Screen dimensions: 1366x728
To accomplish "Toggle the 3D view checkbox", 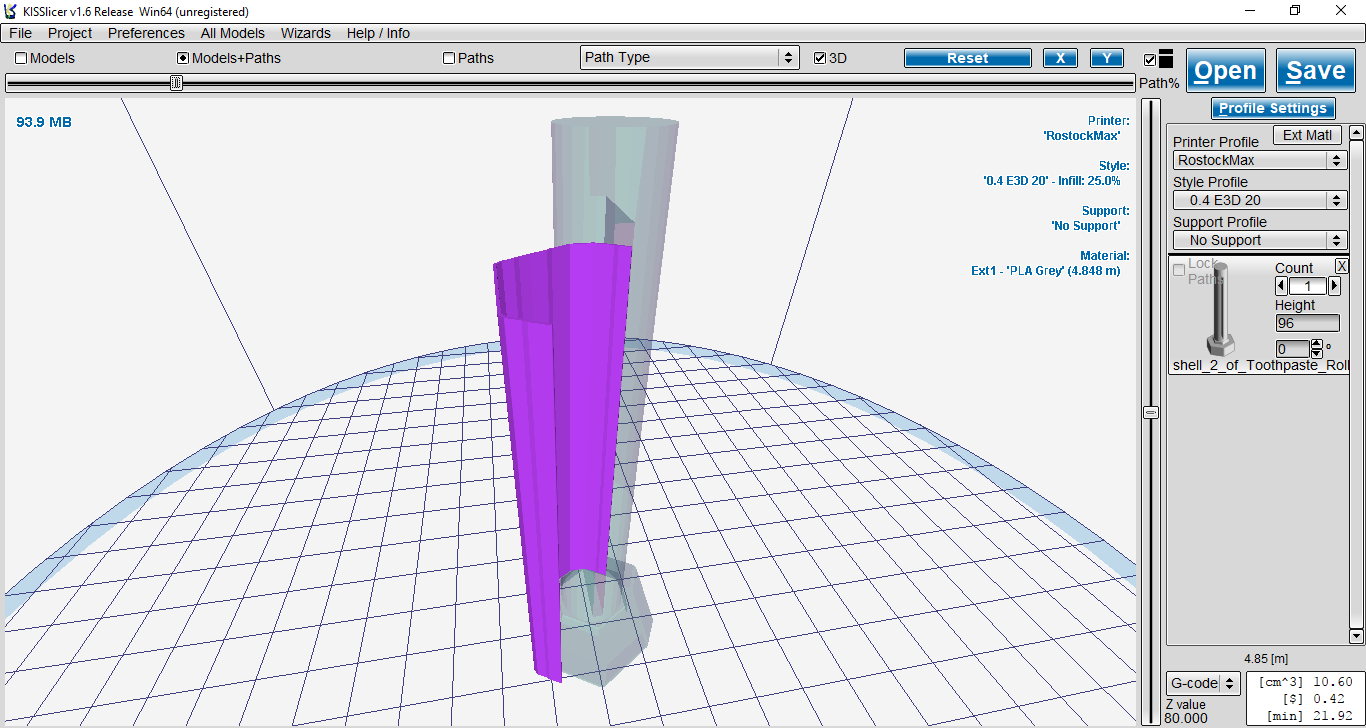I will pos(820,58).
